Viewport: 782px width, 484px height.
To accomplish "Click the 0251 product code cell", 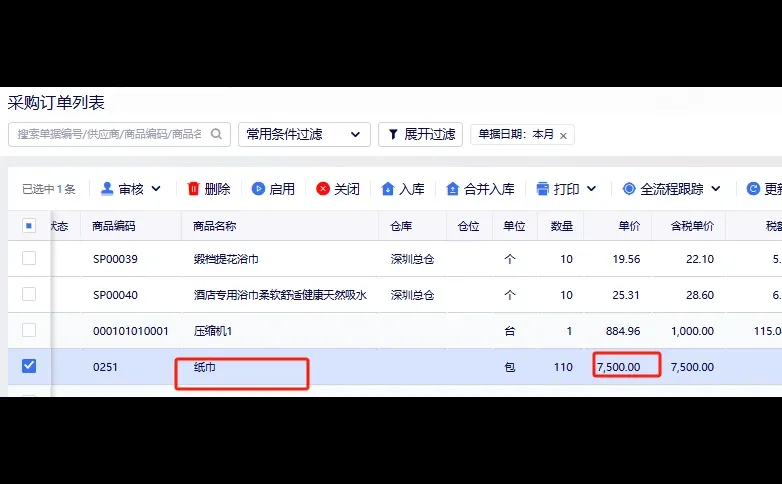I will click(x=105, y=367).
